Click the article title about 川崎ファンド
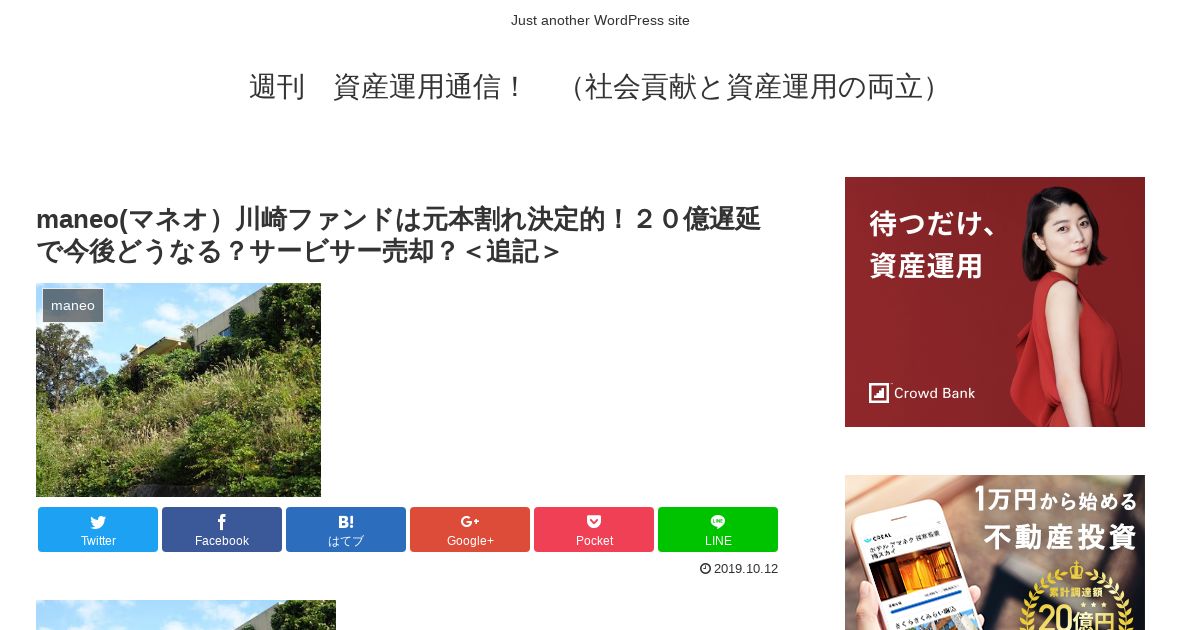The width and height of the screenshot is (1200, 630). 398,235
